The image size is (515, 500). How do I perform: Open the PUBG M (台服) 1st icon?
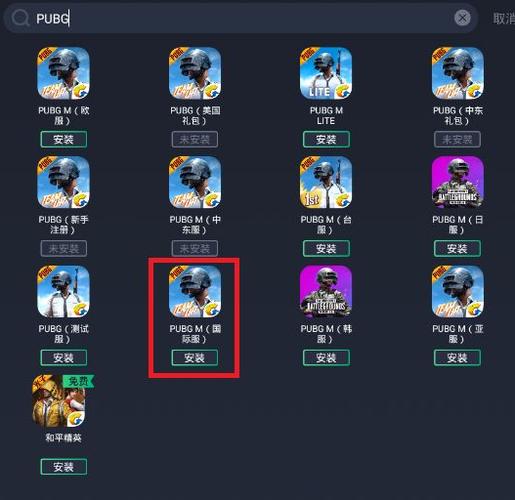click(326, 182)
